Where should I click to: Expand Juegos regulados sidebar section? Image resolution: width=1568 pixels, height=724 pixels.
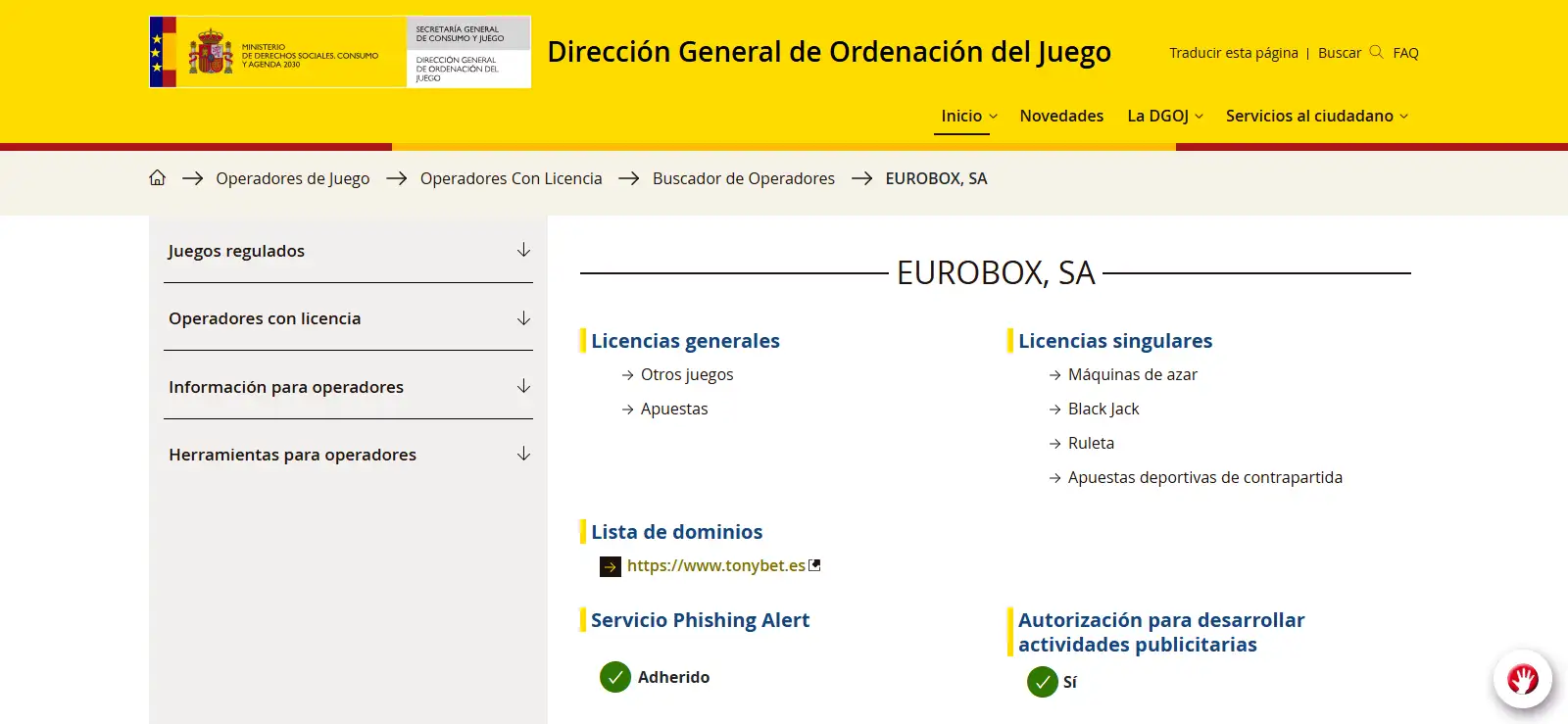point(348,250)
